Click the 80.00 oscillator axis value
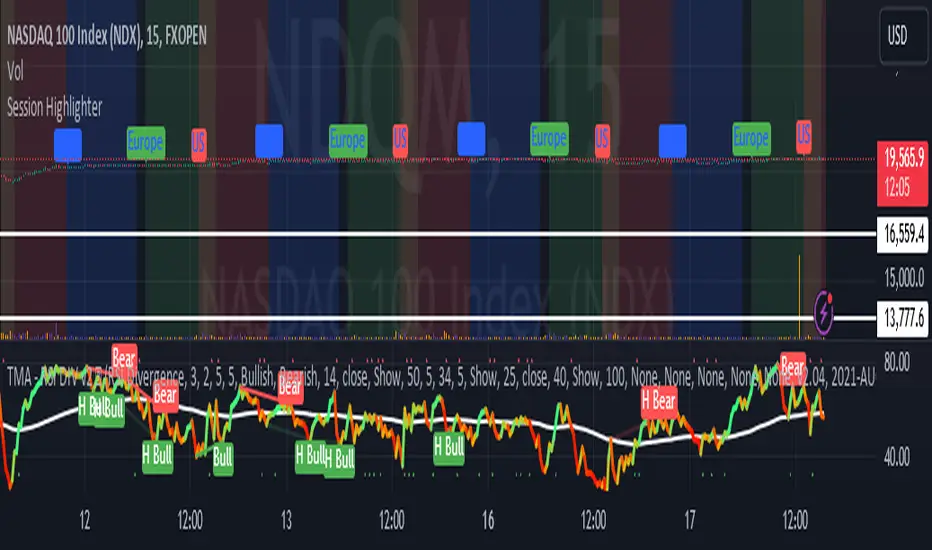This screenshot has height=550, width=932. [897, 362]
